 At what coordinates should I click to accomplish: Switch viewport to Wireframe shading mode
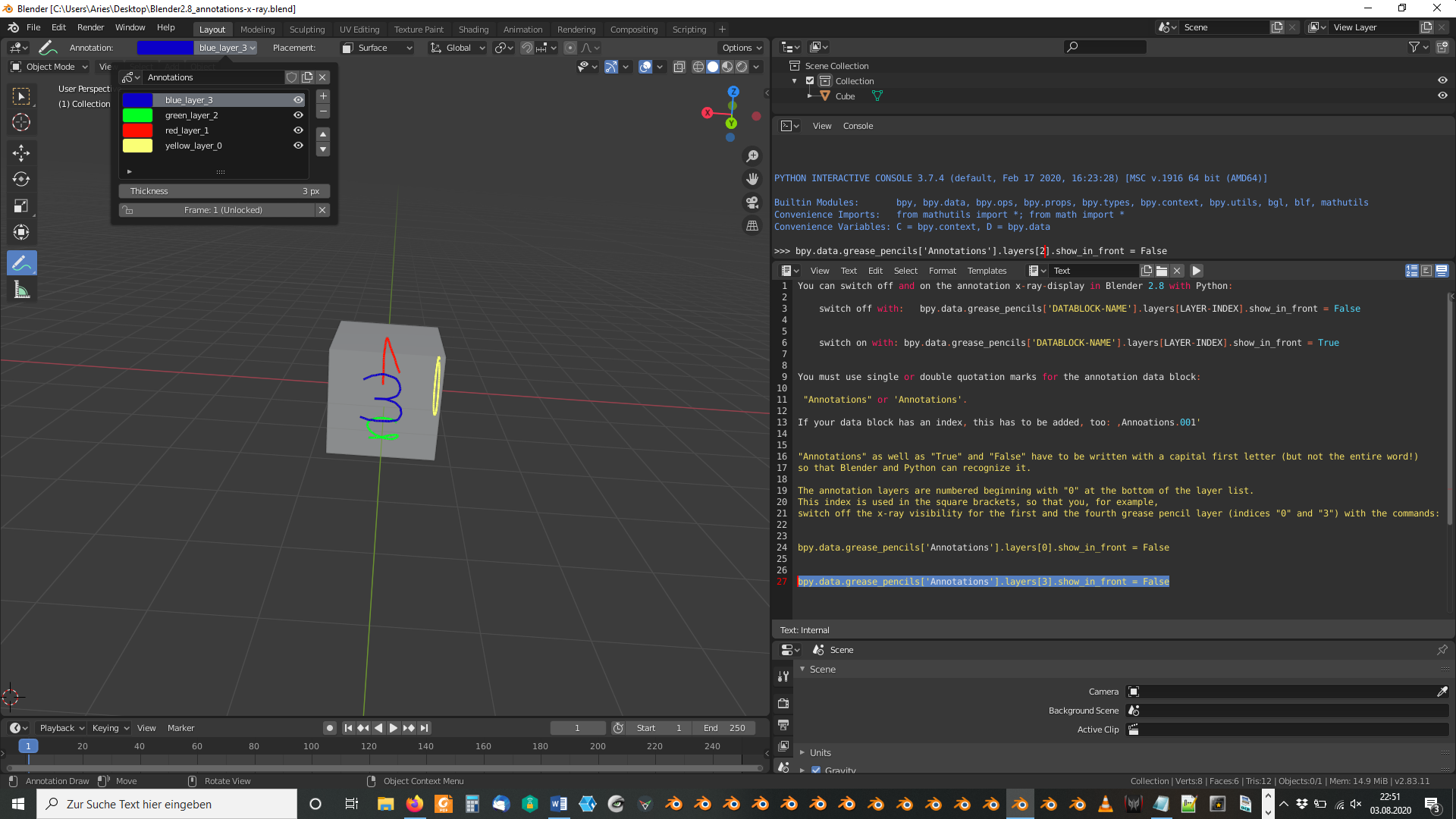(698, 67)
